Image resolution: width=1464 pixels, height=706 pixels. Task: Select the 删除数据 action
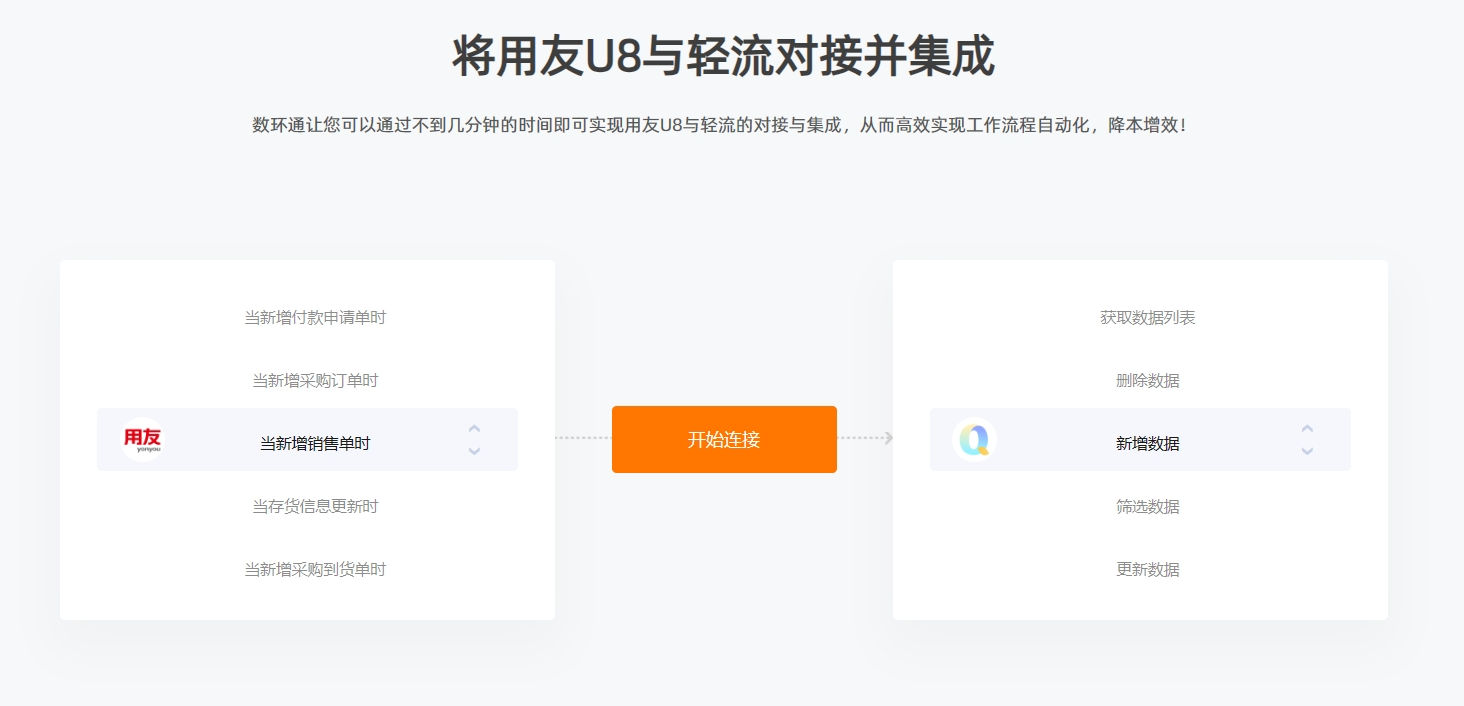pos(1148,381)
